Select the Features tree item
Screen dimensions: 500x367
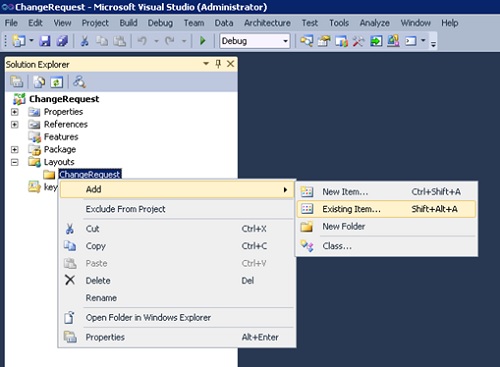tap(61, 137)
